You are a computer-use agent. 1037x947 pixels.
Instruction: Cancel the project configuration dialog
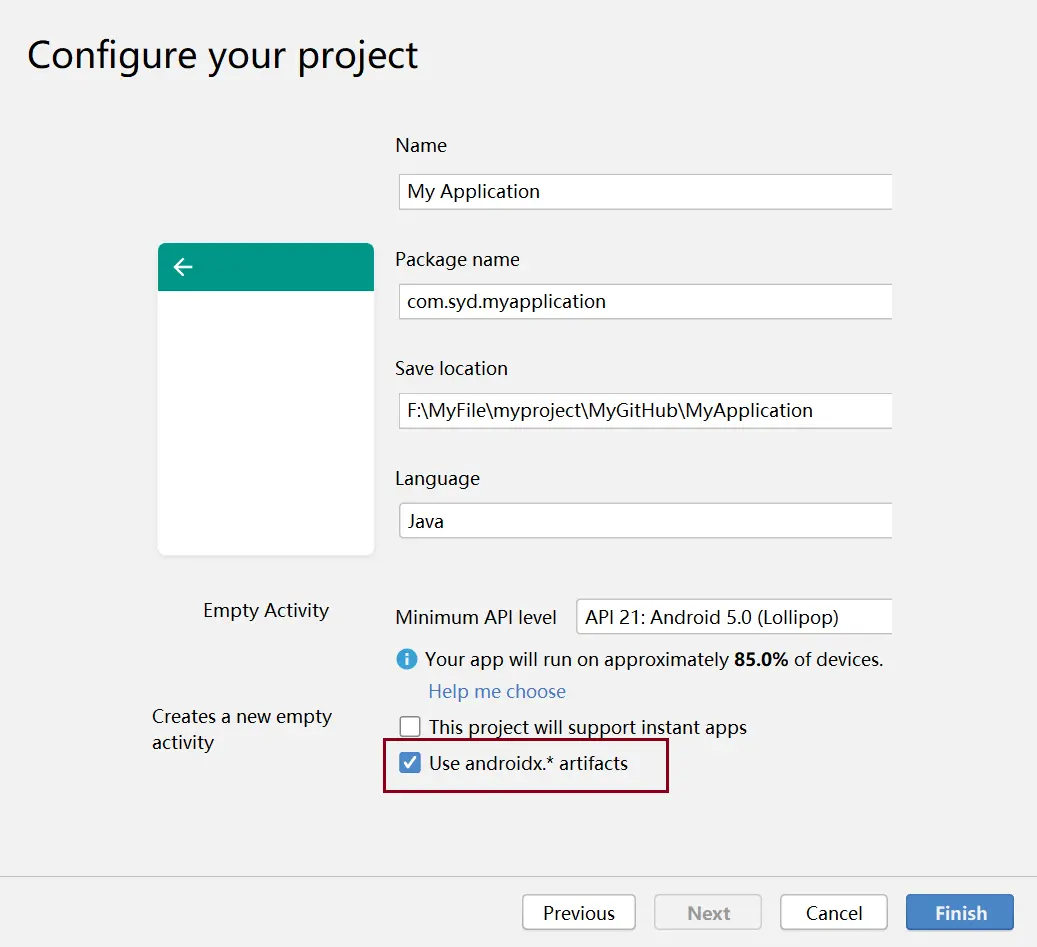click(833, 913)
